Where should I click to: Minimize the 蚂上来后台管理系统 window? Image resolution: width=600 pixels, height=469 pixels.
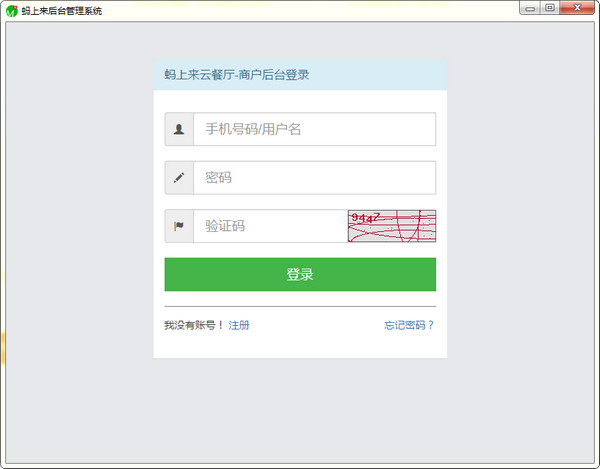coord(530,8)
